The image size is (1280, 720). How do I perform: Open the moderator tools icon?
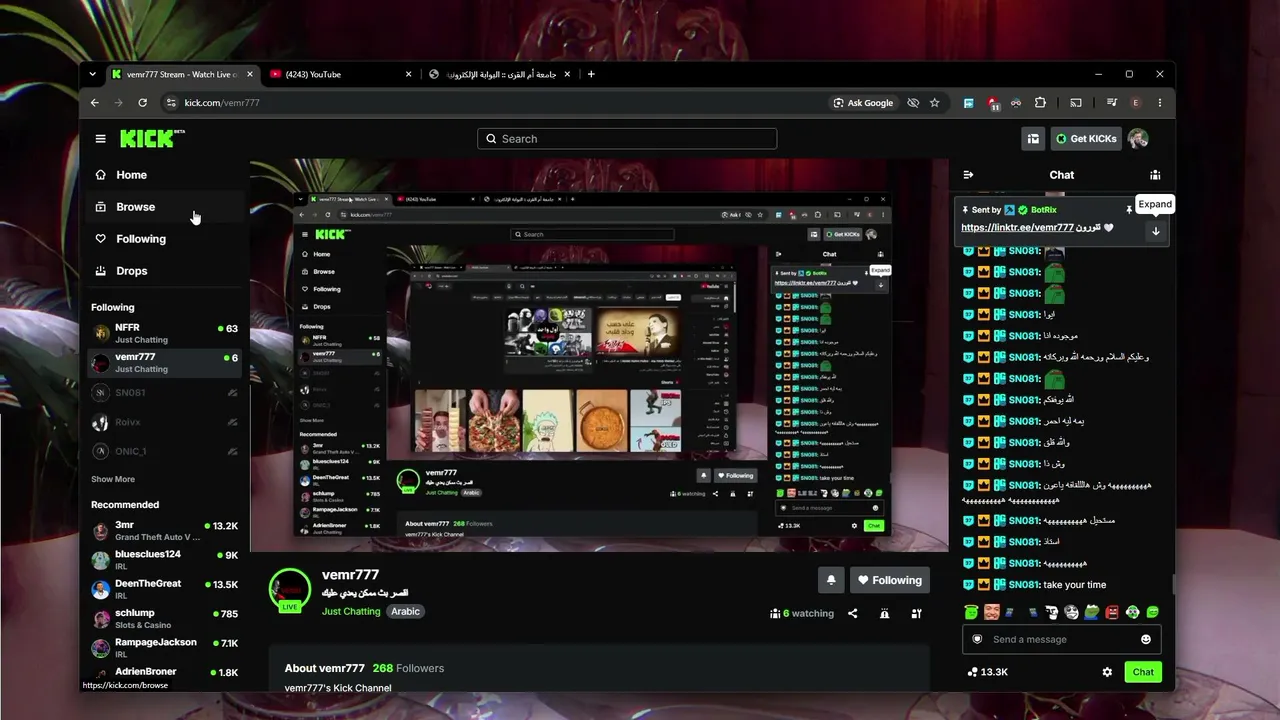pos(917,614)
